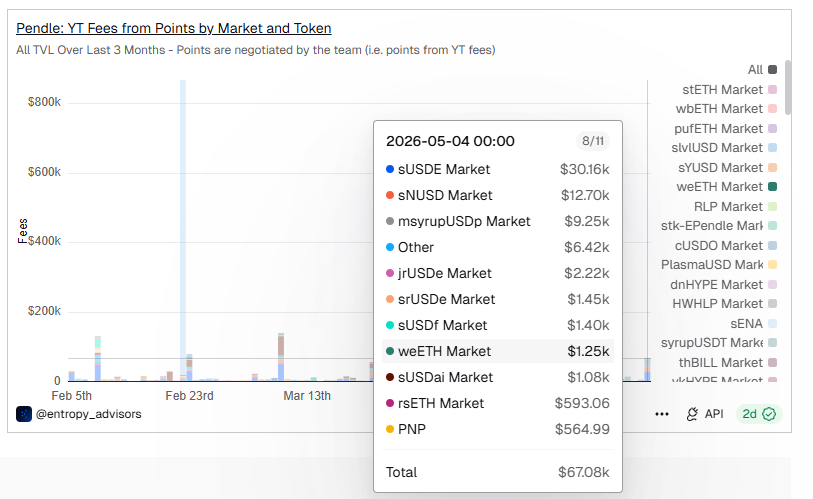The width and height of the screenshot is (813, 499).
Task: Click the API plug icon
Action: pos(692,414)
